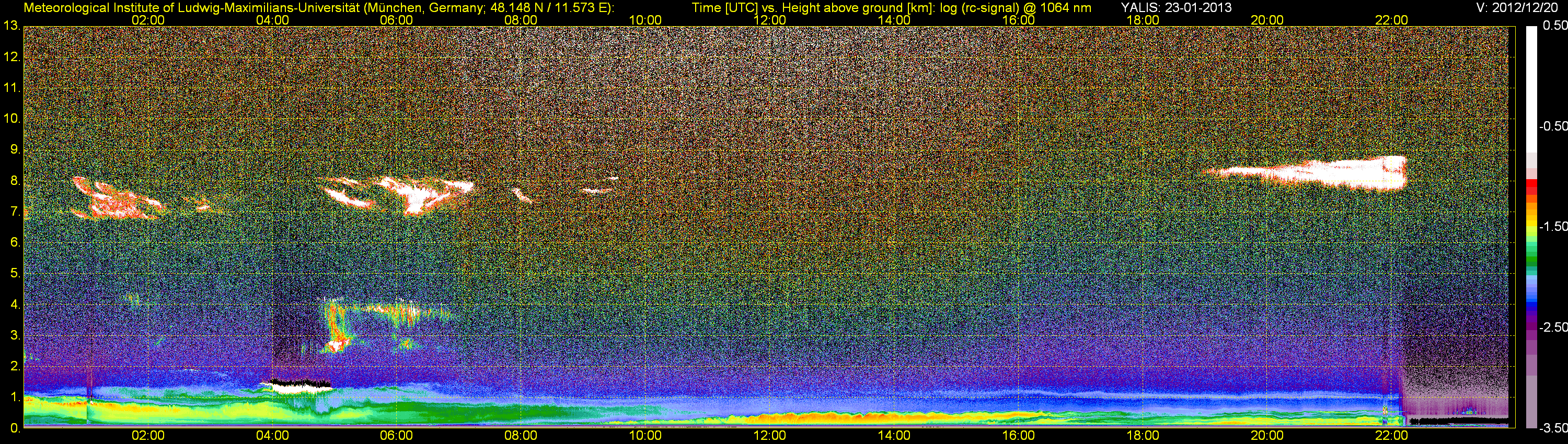1568x444 pixels.
Task: Click the 04:00 label on the top time axis
Action: [x=272, y=20]
